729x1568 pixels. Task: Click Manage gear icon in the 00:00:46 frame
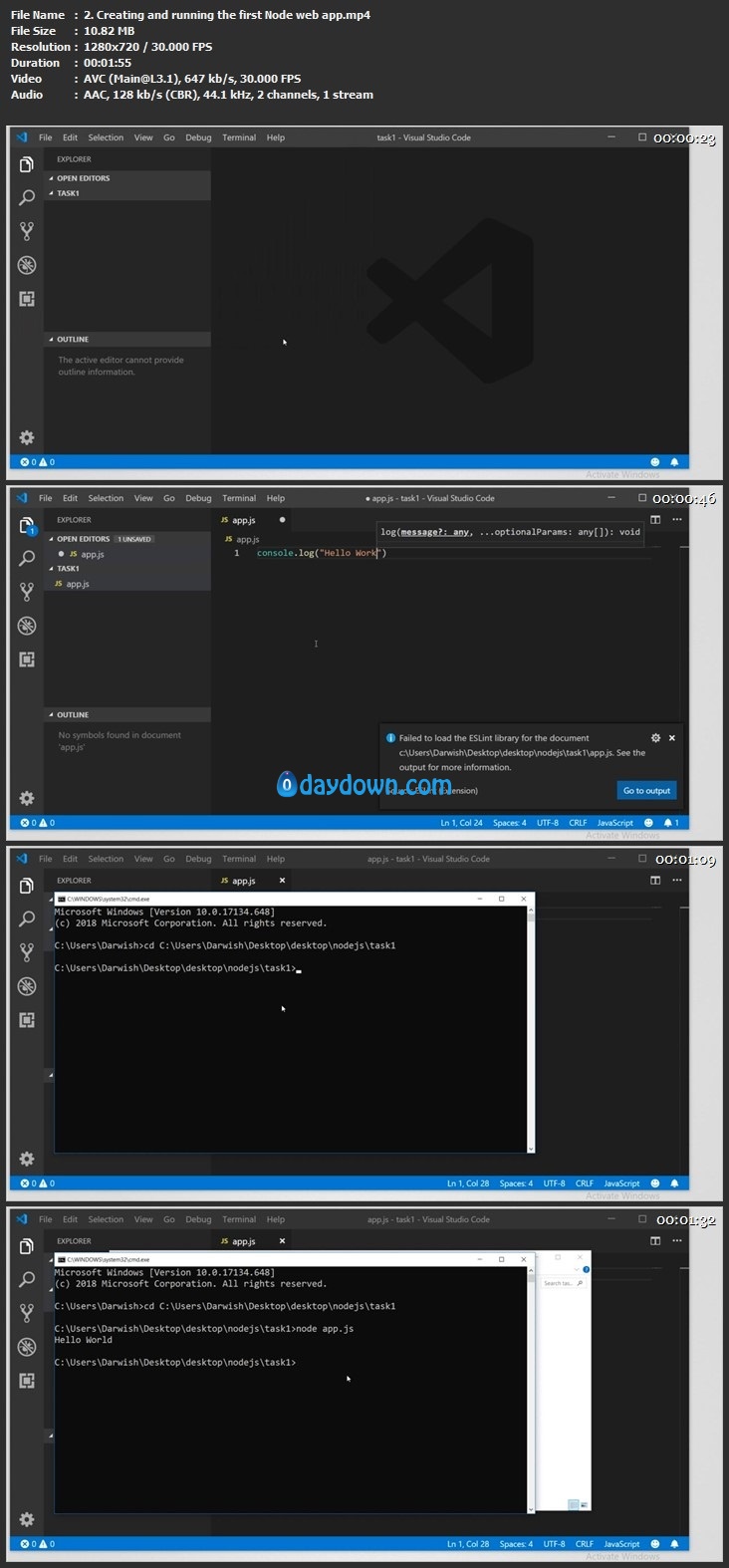(x=27, y=798)
